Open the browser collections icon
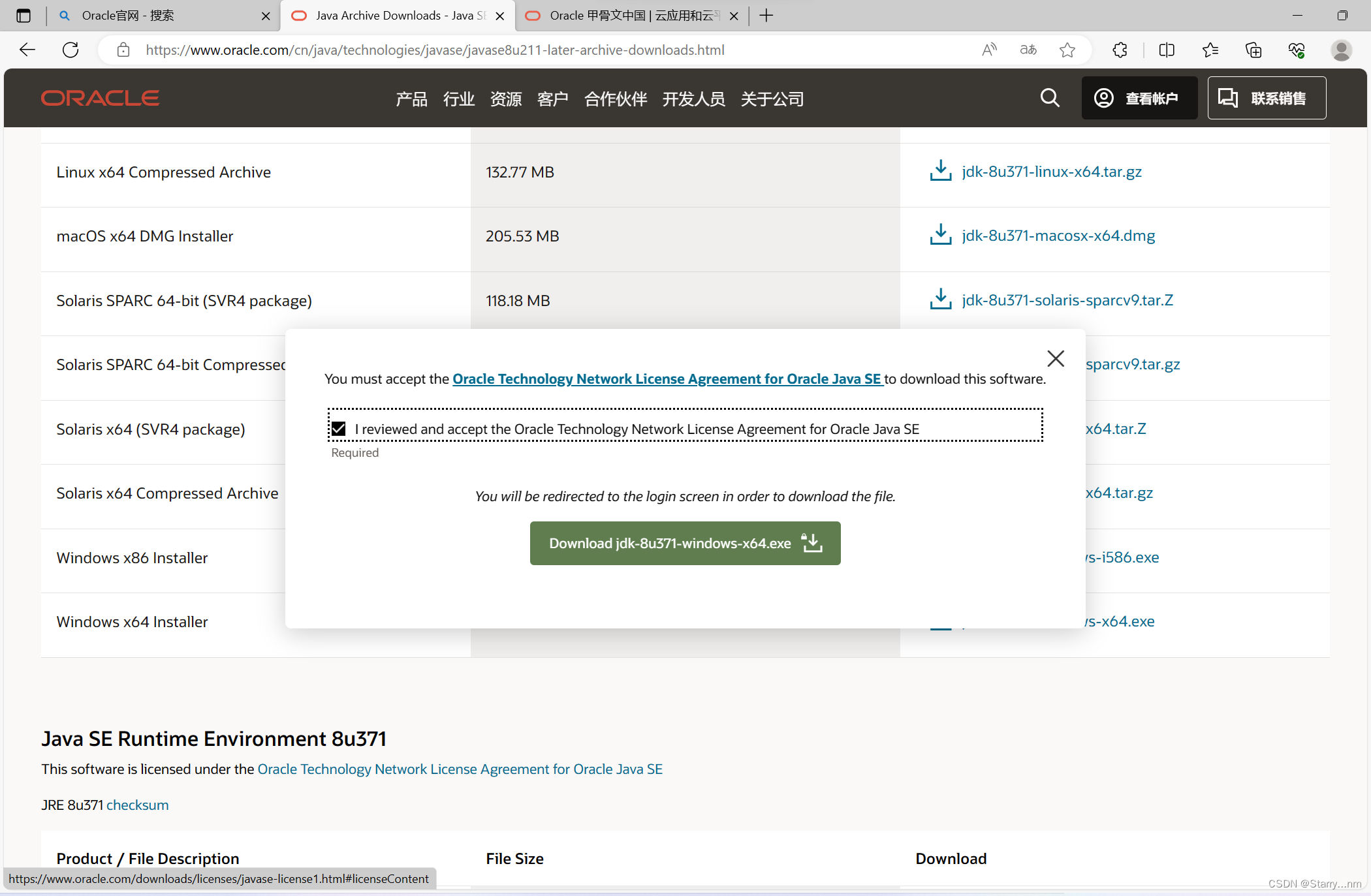 [x=1253, y=50]
